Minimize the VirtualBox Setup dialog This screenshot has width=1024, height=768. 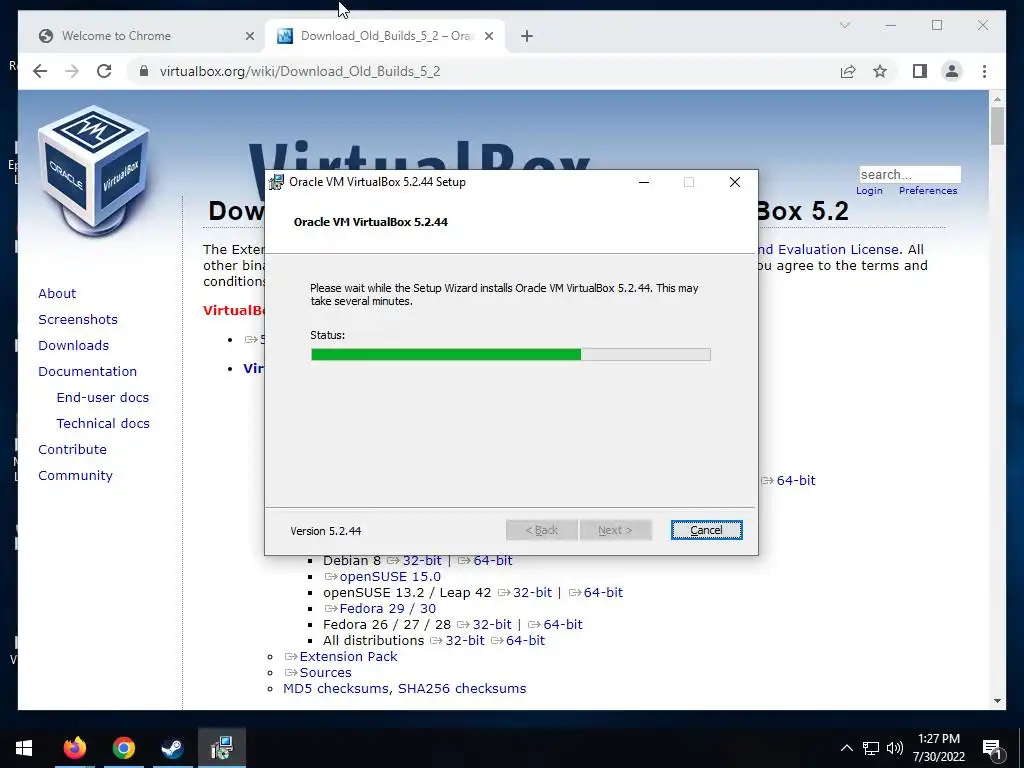pos(644,182)
